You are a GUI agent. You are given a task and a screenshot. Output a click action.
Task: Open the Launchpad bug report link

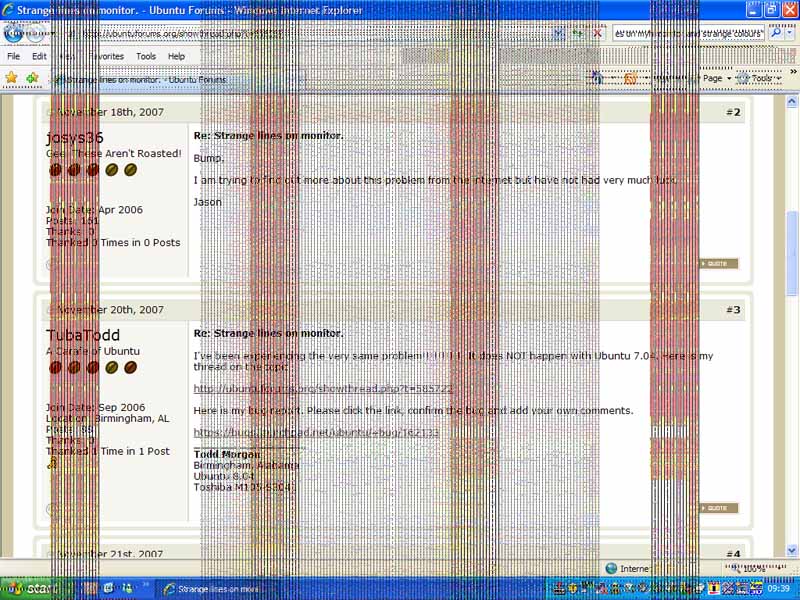[x=316, y=432]
